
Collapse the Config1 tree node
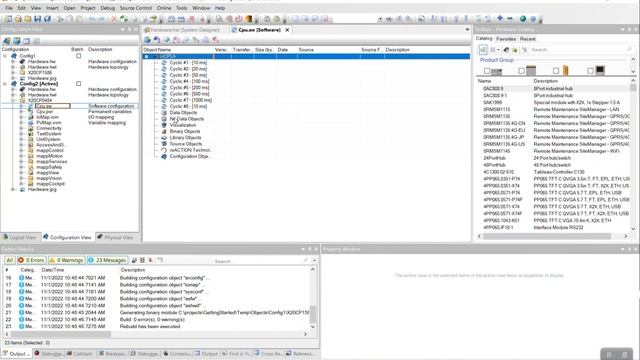pos(5,56)
